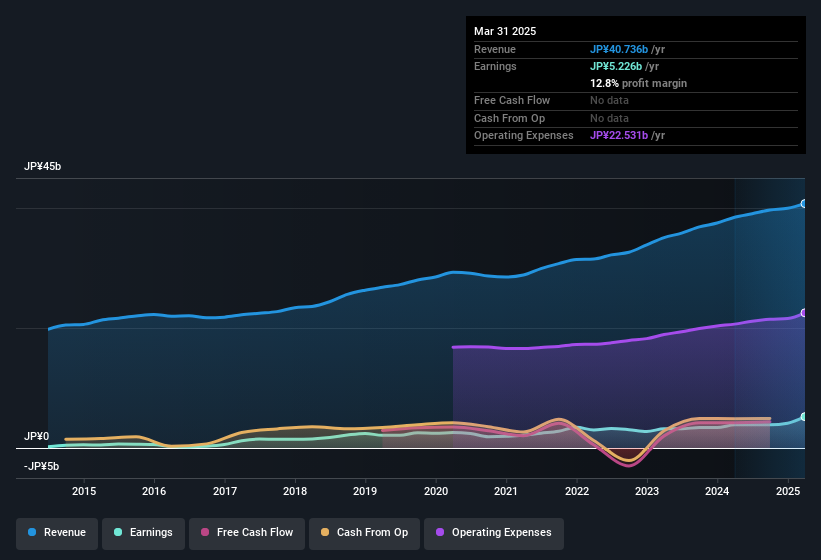The image size is (821, 560).
Task: Click the 2025 x-axis label
Action: point(787,491)
